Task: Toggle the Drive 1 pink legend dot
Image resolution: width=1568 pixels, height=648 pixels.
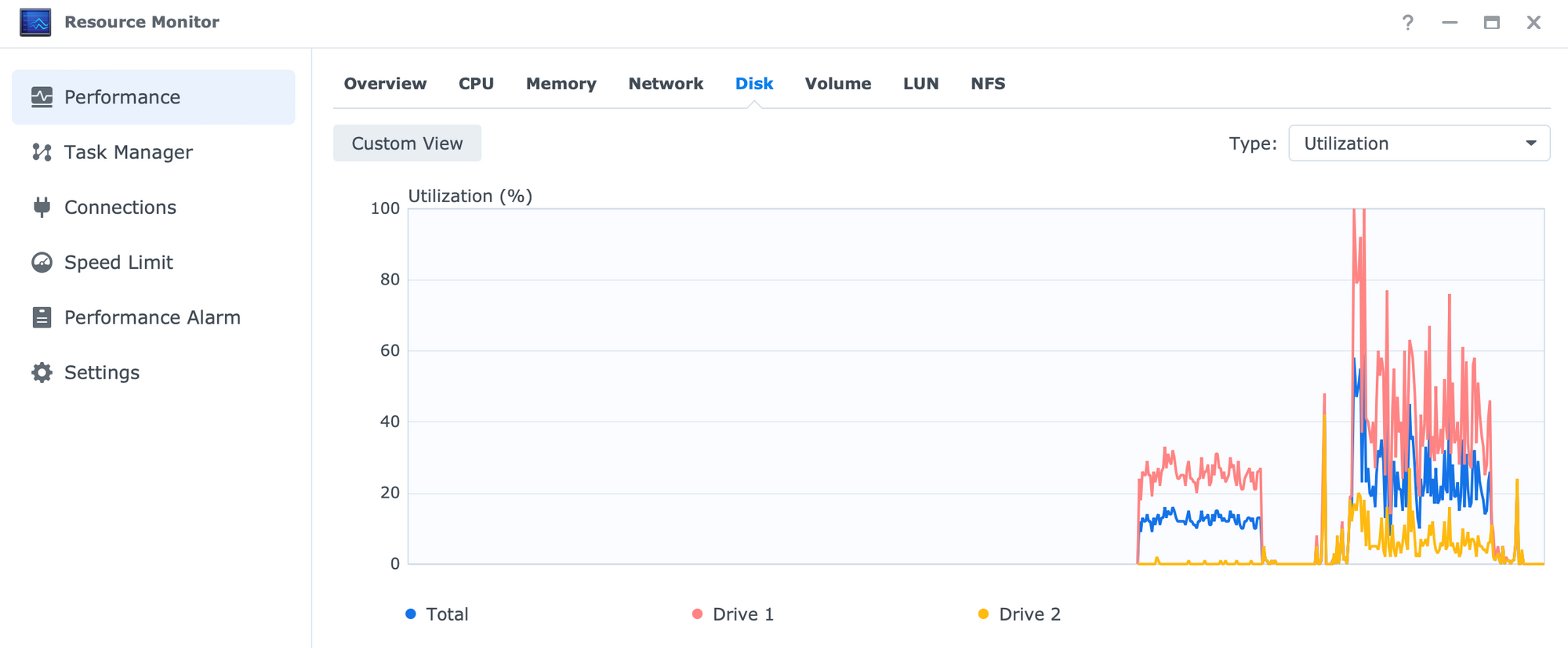Action: pyautogui.click(x=697, y=614)
